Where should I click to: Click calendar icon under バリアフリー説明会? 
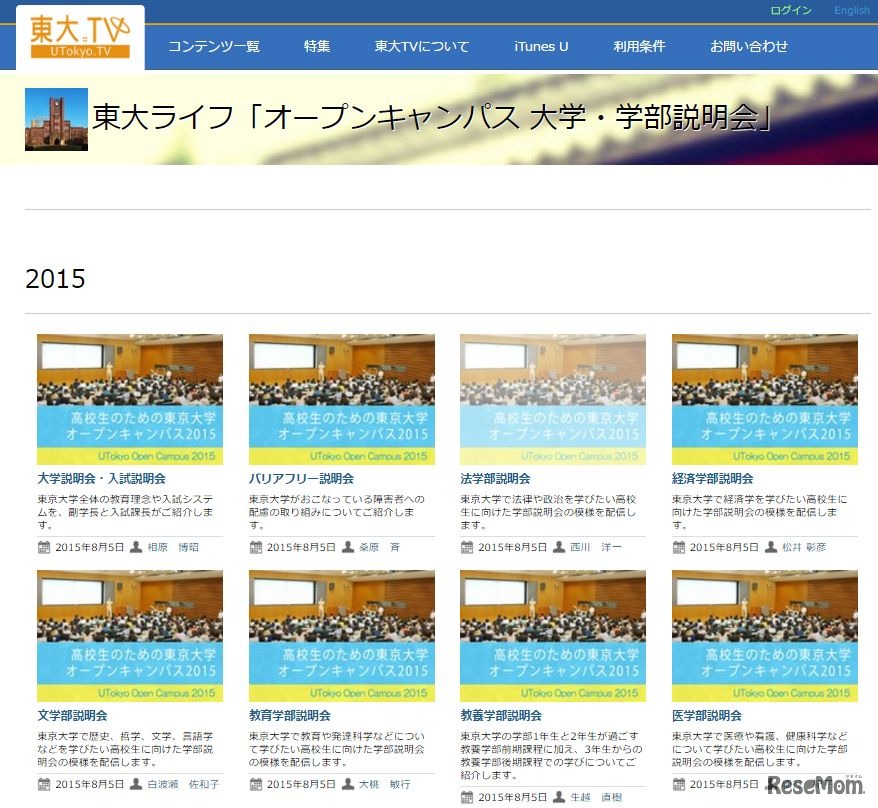click(255, 547)
